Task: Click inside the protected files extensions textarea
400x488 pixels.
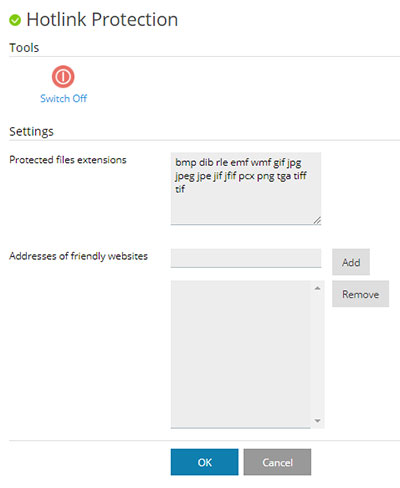Action: click(246, 188)
